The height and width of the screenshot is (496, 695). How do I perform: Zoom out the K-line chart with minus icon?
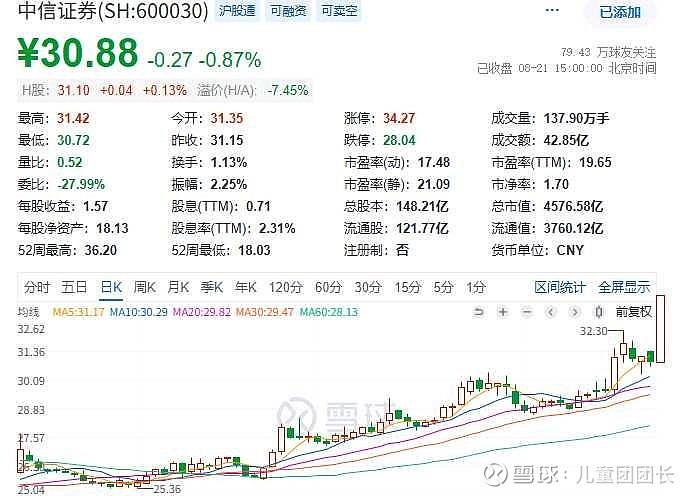coord(527,312)
